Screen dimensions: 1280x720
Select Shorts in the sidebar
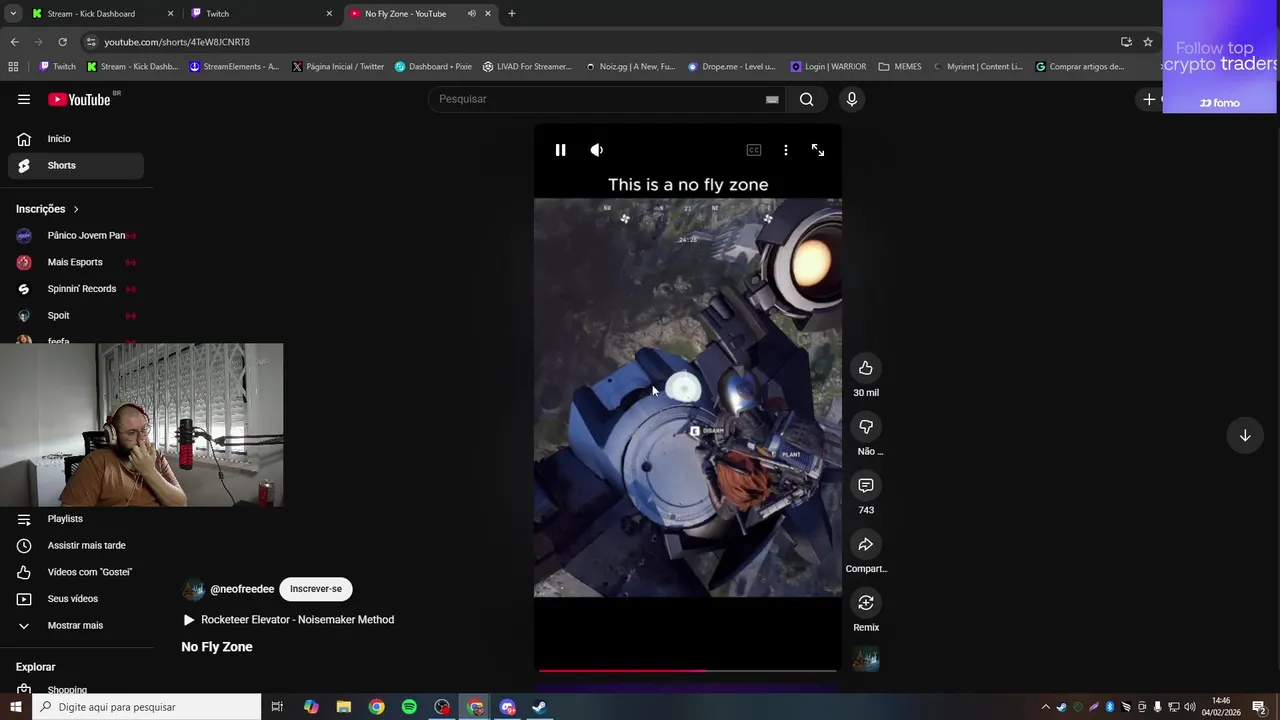click(76, 165)
